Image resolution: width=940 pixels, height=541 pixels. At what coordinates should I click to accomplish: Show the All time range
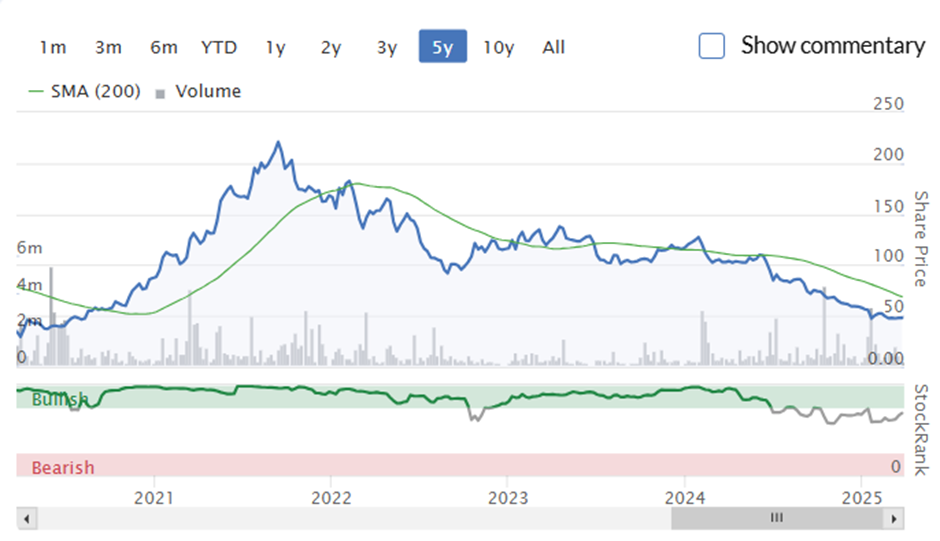coord(553,47)
